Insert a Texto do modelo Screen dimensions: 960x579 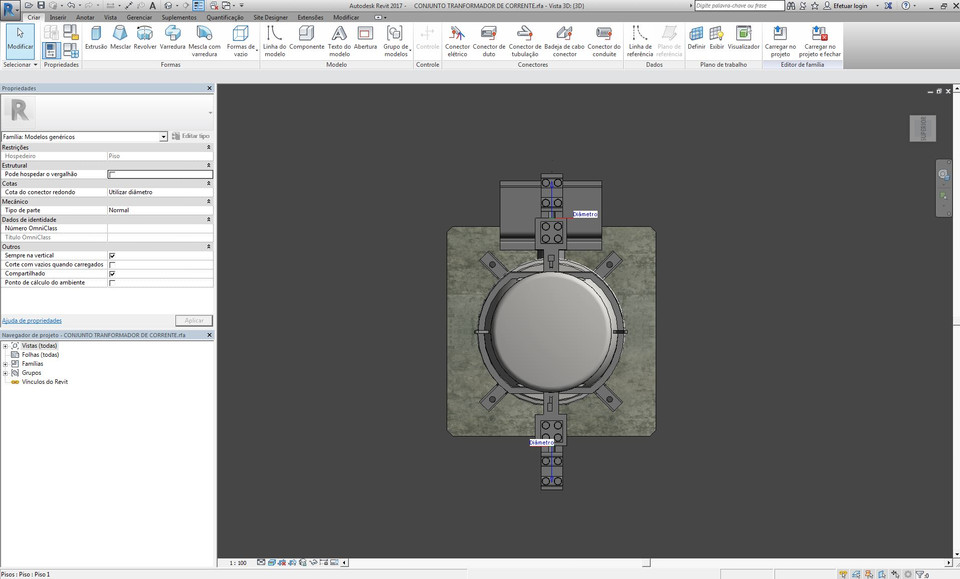[x=338, y=40]
